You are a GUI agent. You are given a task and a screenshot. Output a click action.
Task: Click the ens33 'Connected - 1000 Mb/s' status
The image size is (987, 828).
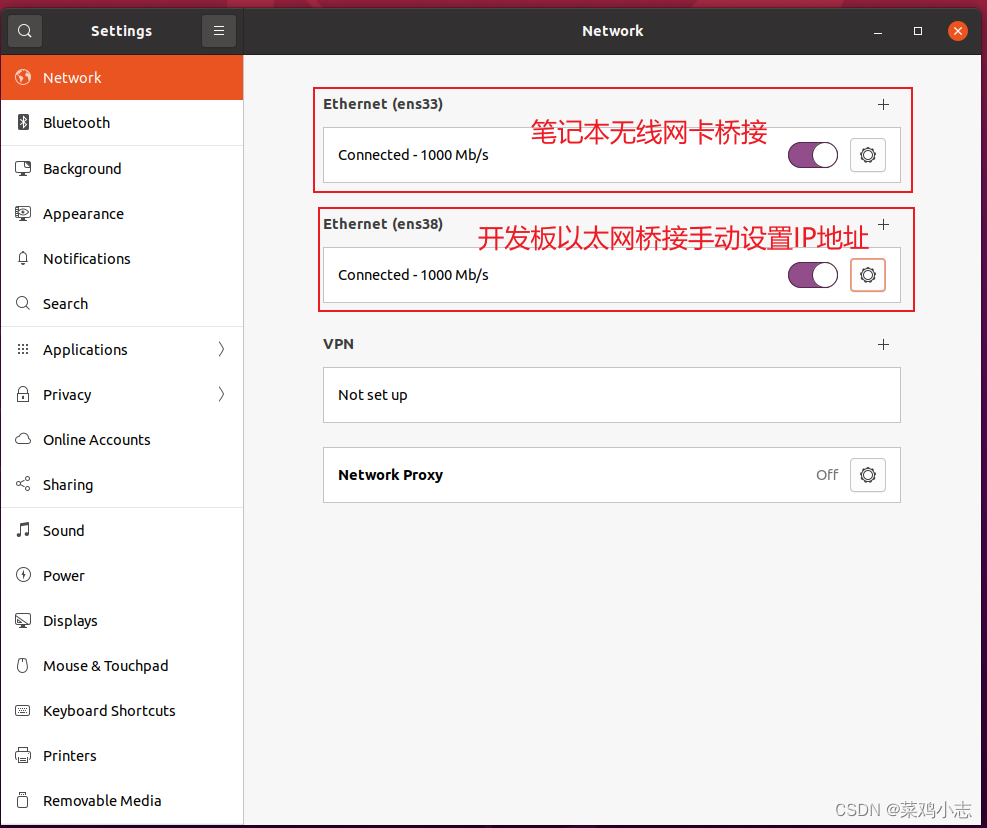click(x=413, y=155)
